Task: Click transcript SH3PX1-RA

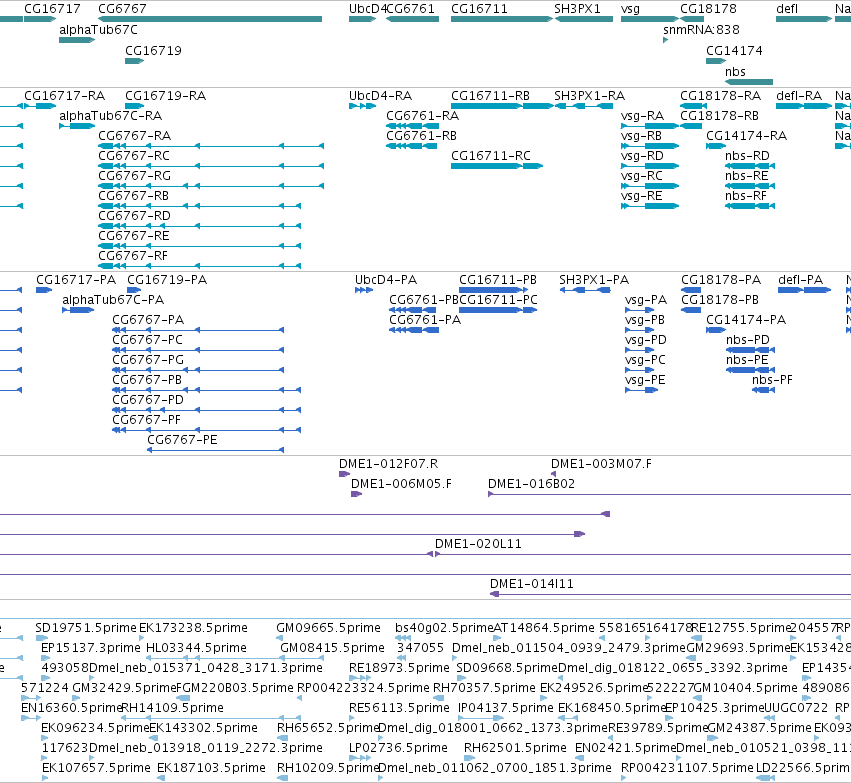Action: (x=589, y=96)
